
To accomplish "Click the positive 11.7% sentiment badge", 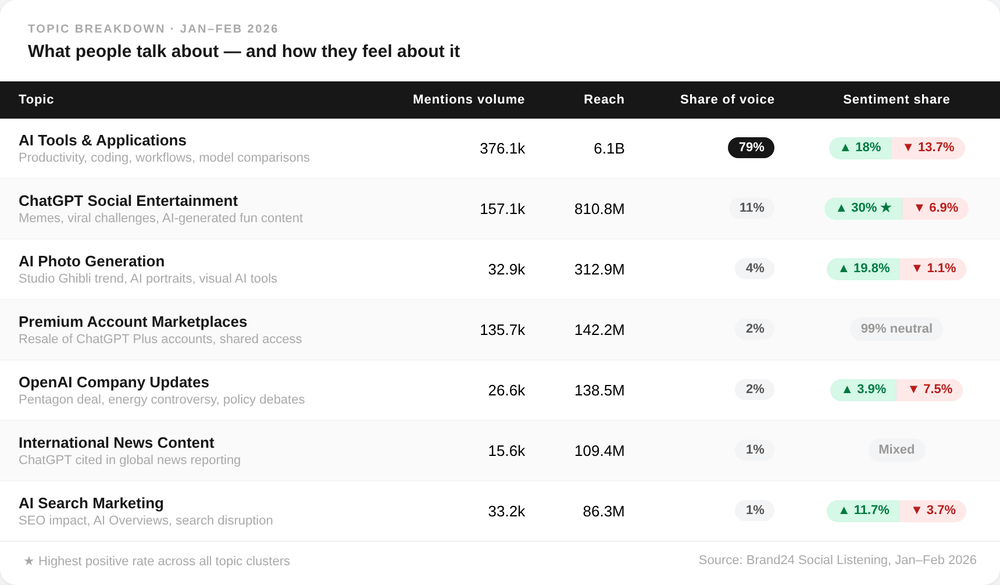I will coord(863,511).
